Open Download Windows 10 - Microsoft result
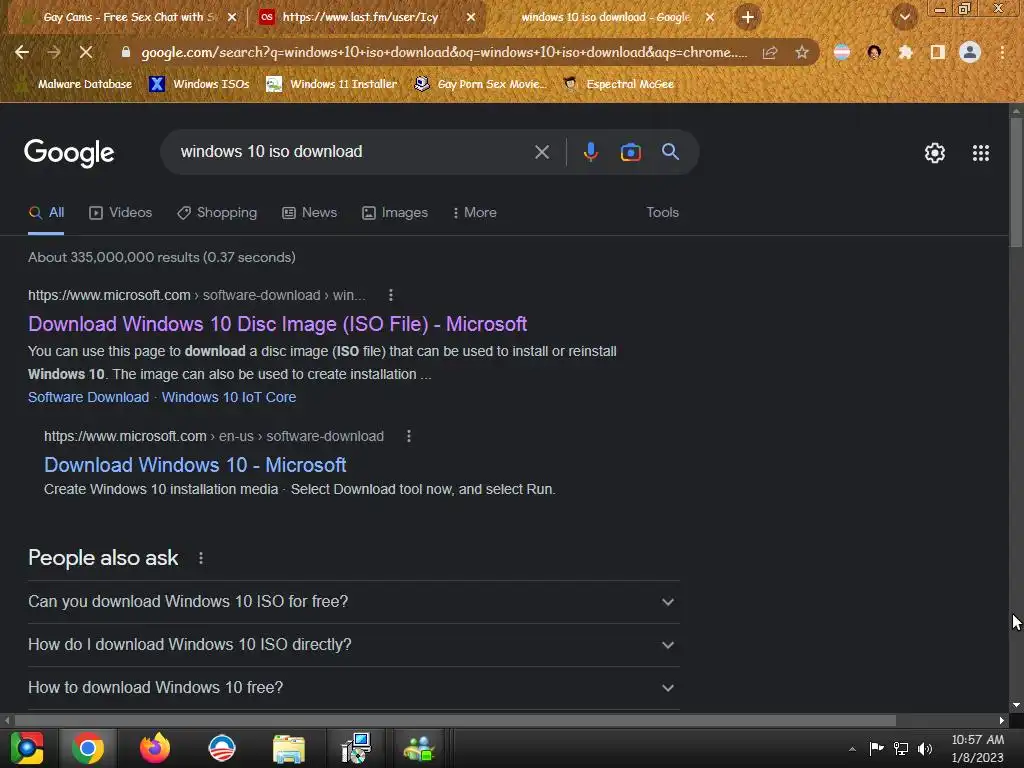This screenshot has width=1024, height=768. [x=195, y=465]
